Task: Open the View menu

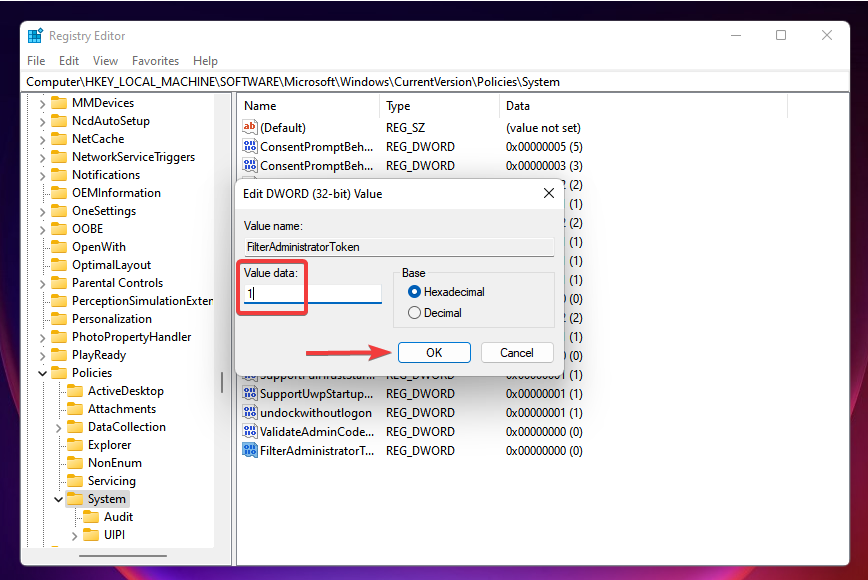Action: pyautogui.click(x=105, y=61)
